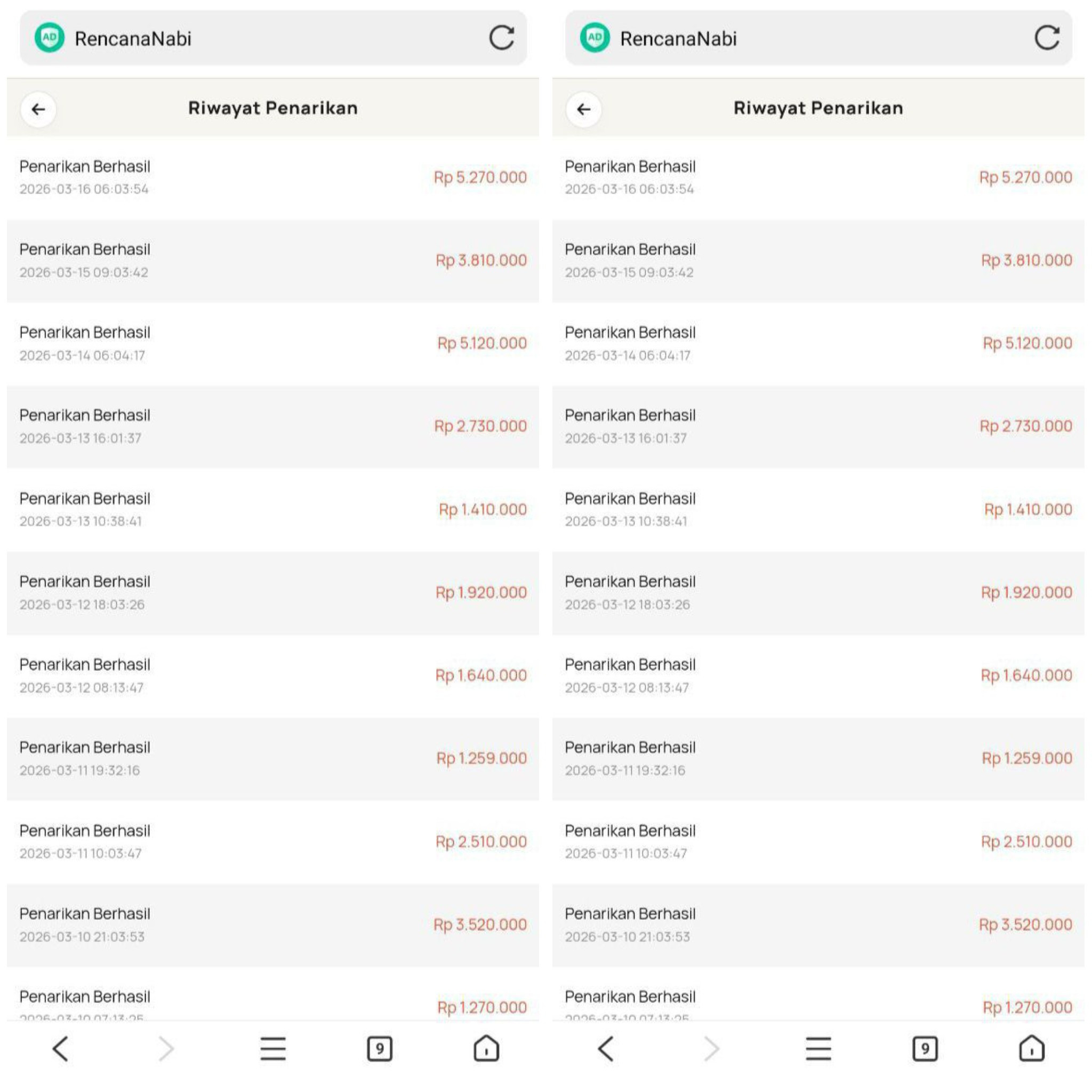
Task: Tap back arrow beside left Riwayat Penarikan title
Action: click(x=38, y=109)
